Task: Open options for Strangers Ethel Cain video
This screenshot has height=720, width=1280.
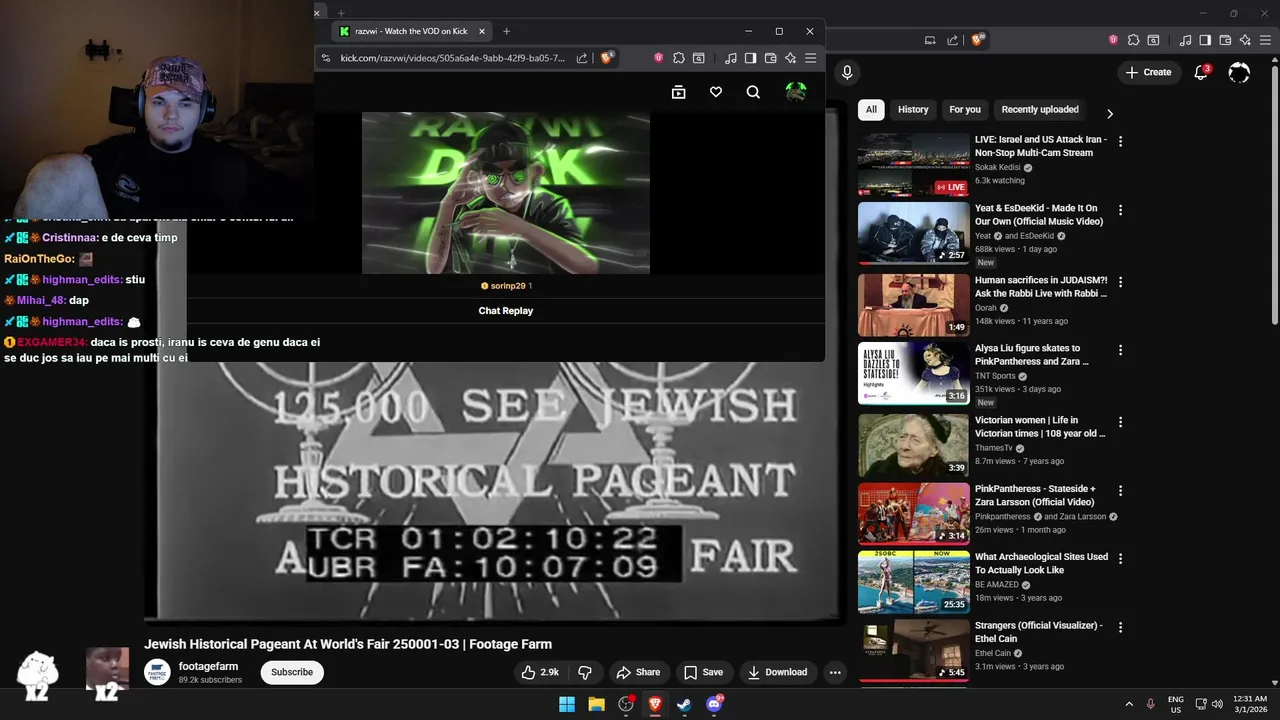Action: point(1120,627)
